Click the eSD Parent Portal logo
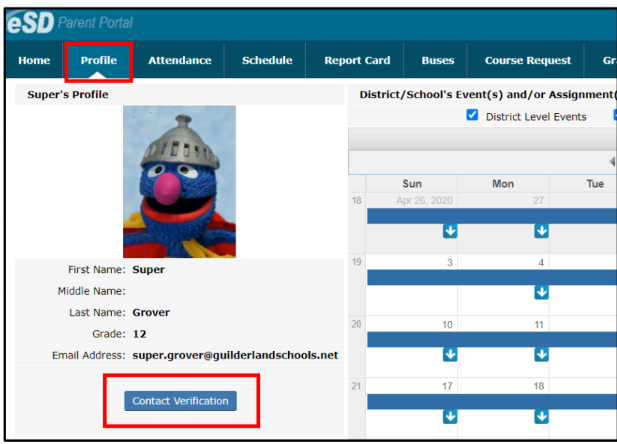The image size is (617, 444). (70, 22)
